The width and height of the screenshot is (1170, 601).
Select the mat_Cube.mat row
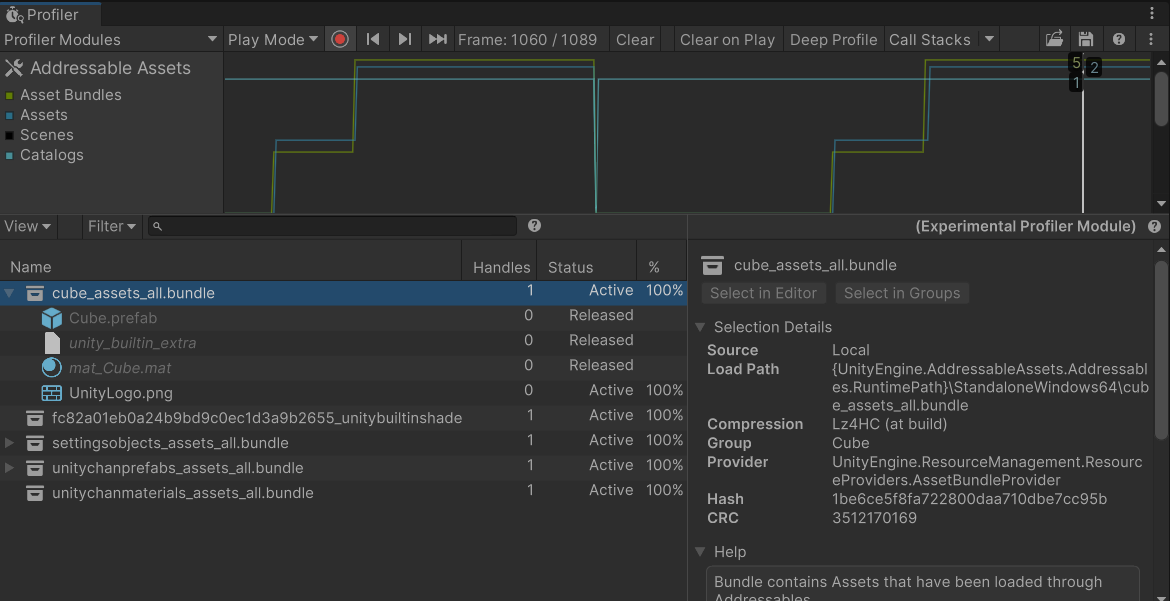[343, 368]
